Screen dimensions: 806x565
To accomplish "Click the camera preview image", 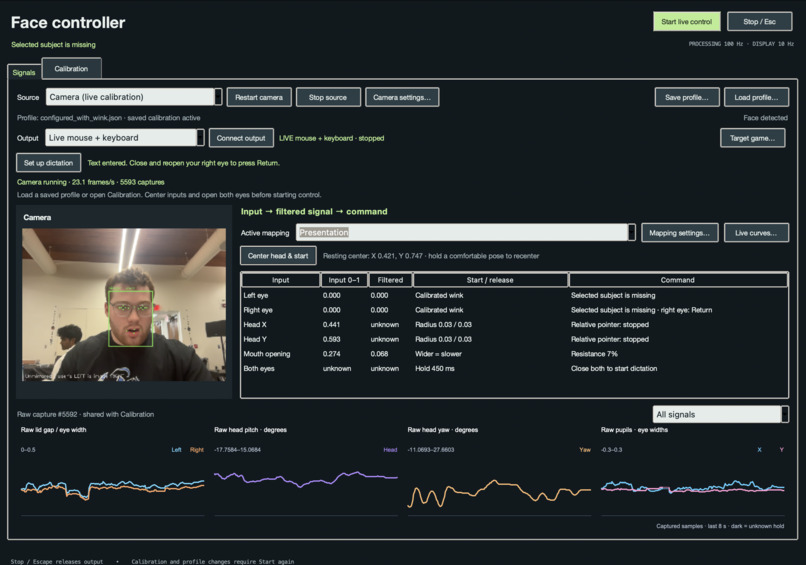I will (124, 304).
